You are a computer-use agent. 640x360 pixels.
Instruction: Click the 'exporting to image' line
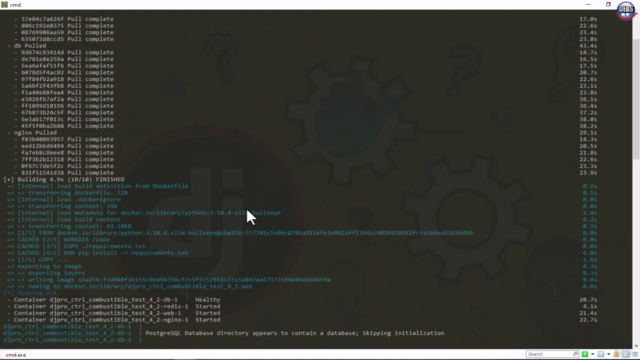(x=44, y=266)
